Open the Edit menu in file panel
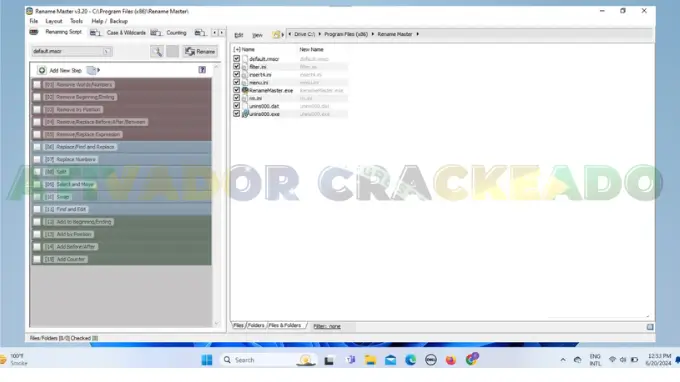Image resolution: width=680 pixels, height=382 pixels. pyautogui.click(x=239, y=35)
